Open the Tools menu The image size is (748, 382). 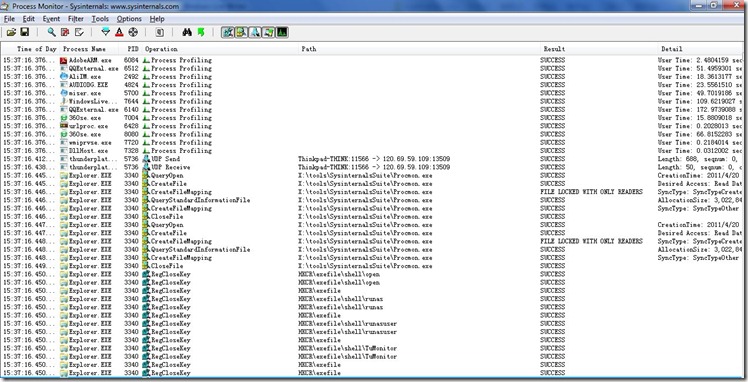click(100, 19)
